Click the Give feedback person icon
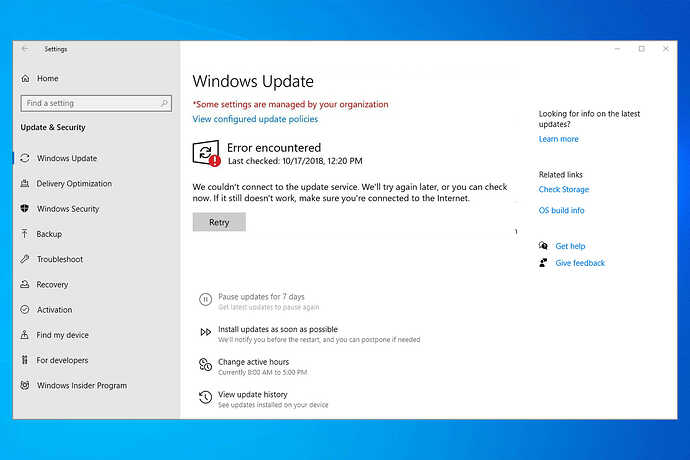This screenshot has width=690, height=460. pyautogui.click(x=543, y=263)
